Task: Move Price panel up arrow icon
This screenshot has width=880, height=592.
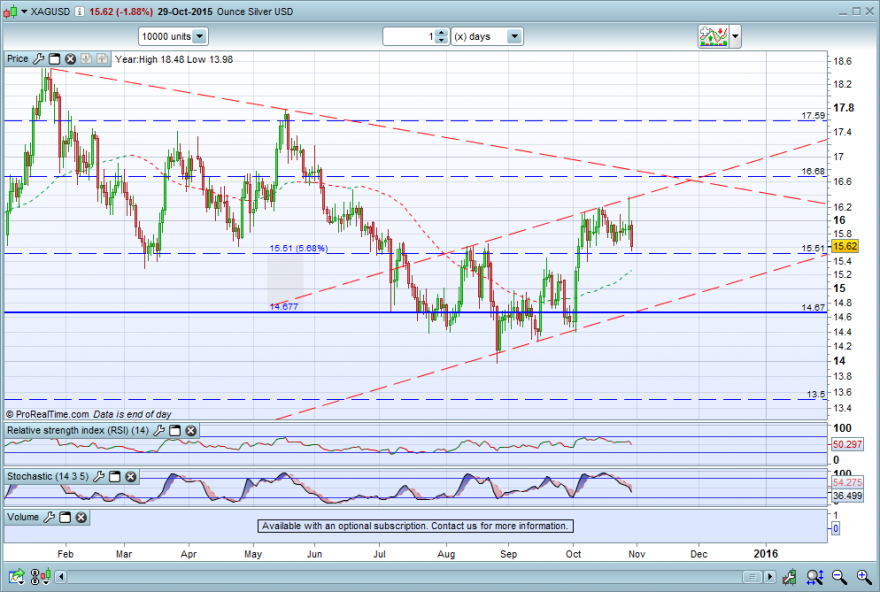Action: click(x=102, y=58)
